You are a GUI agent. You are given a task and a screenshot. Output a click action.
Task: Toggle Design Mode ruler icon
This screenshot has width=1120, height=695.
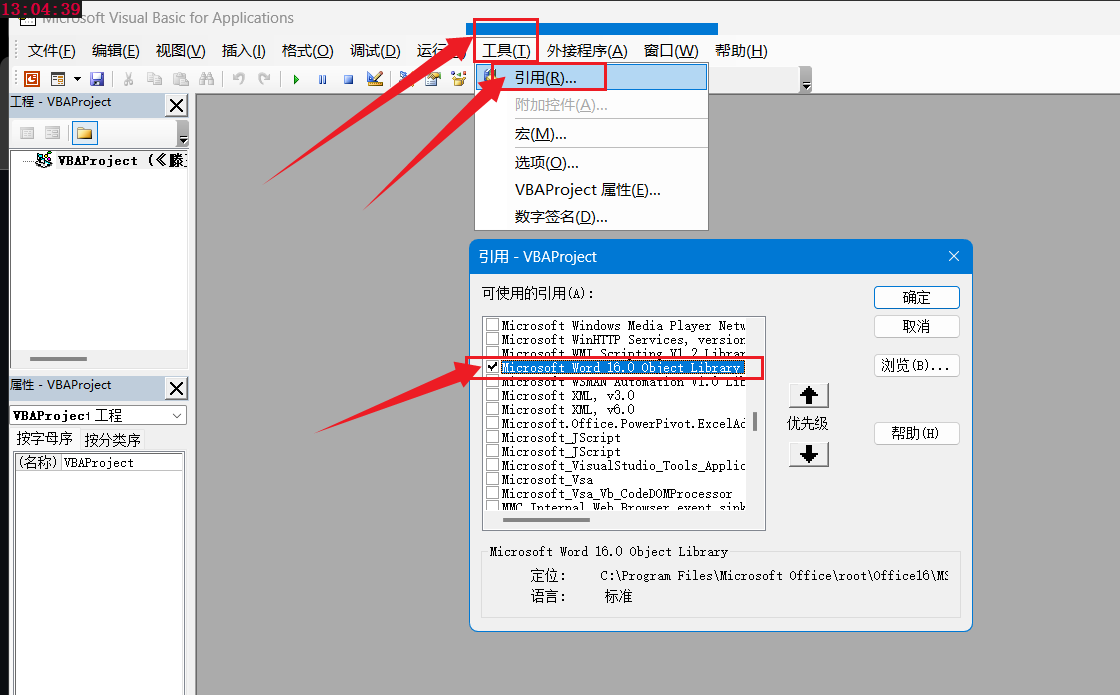pyautogui.click(x=374, y=79)
